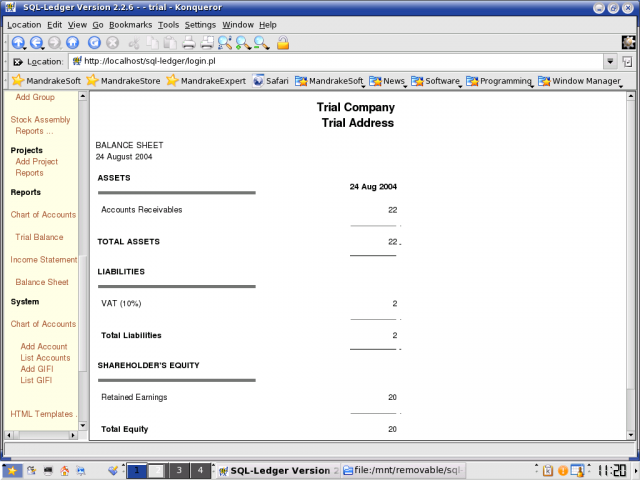This screenshot has width=640, height=480.
Task: Click the Stop loading icon
Action: [112, 42]
